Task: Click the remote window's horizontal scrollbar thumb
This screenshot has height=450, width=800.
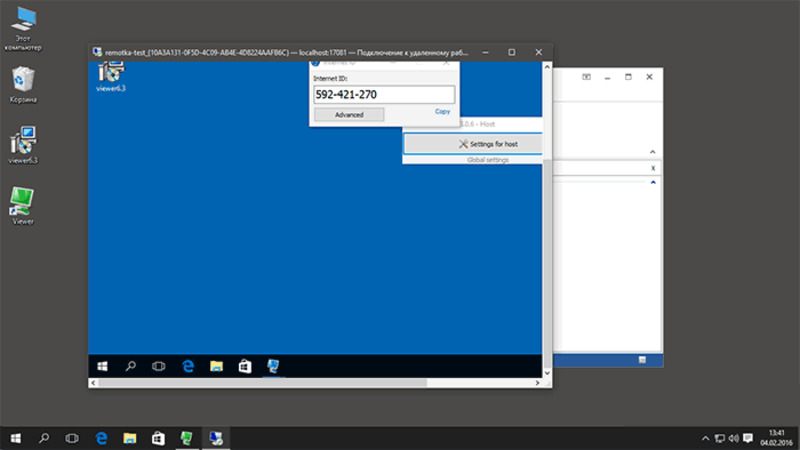Action: pos(262,383)
